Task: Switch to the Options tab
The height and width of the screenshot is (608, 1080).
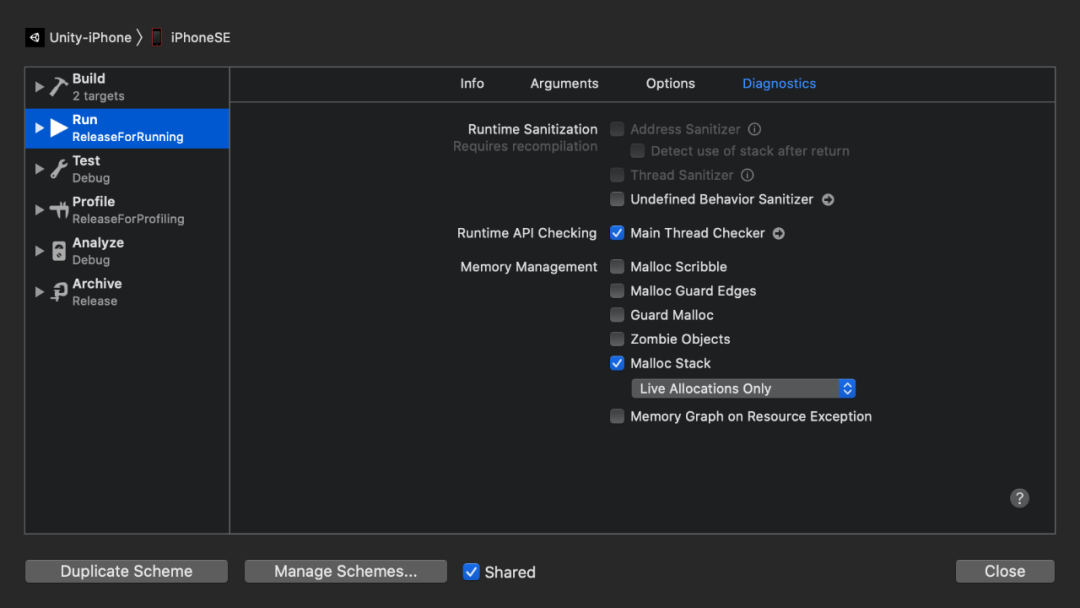Action: click(x=670, y=84)
